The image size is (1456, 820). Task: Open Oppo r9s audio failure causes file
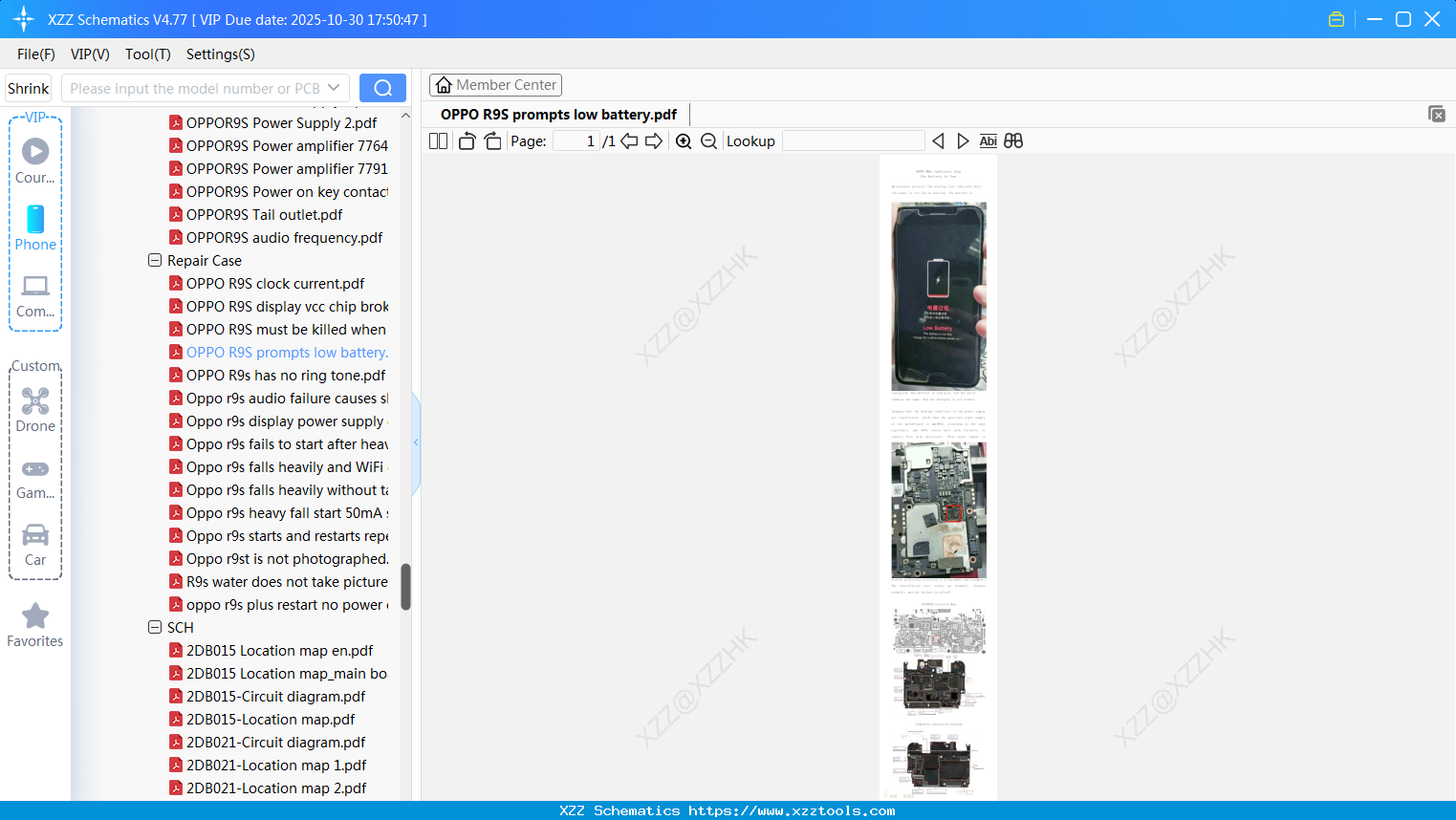click(x=278, y=398)
